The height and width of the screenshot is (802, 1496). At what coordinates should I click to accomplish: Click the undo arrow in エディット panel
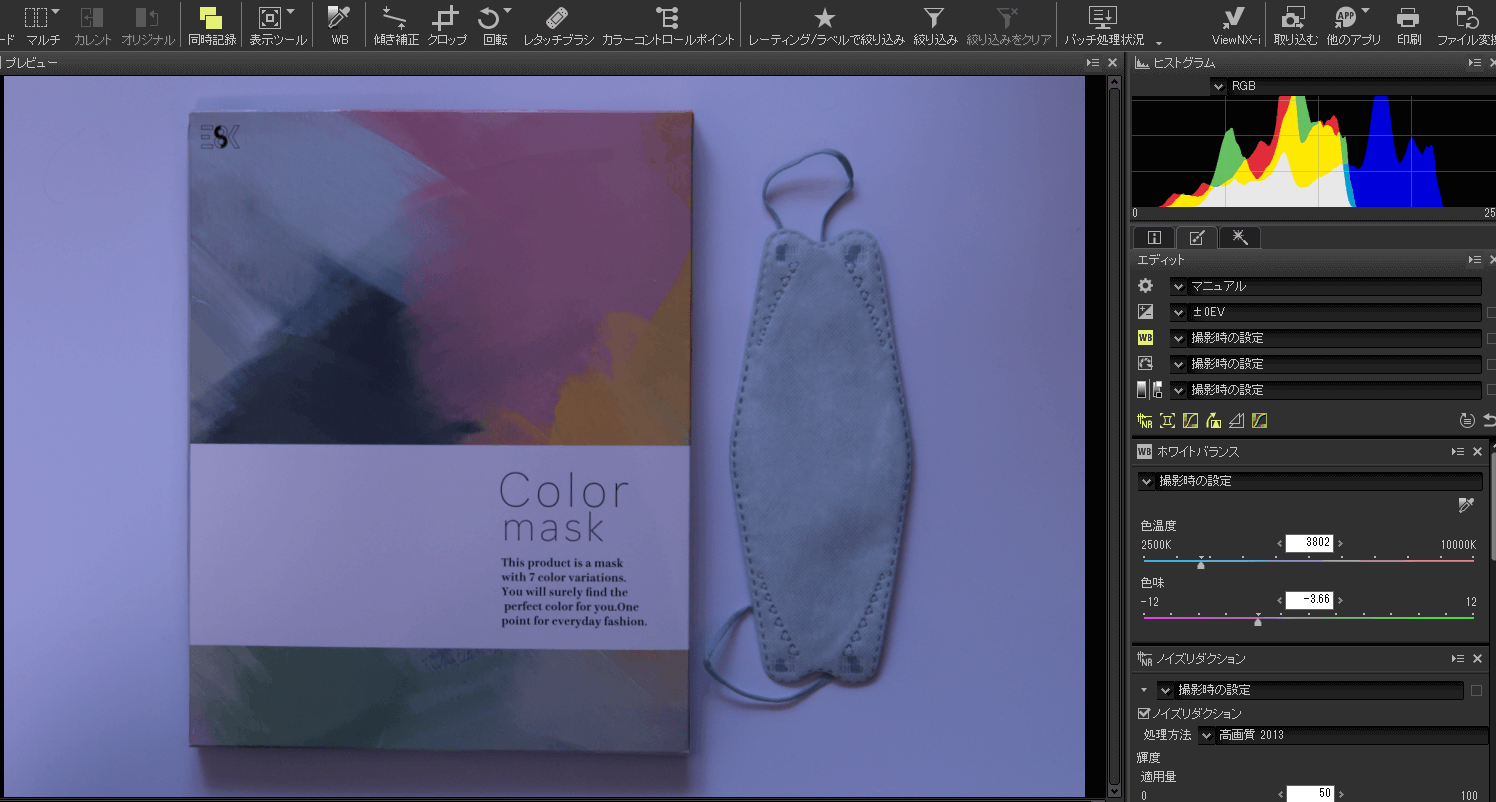click(x=1489, y=421)
